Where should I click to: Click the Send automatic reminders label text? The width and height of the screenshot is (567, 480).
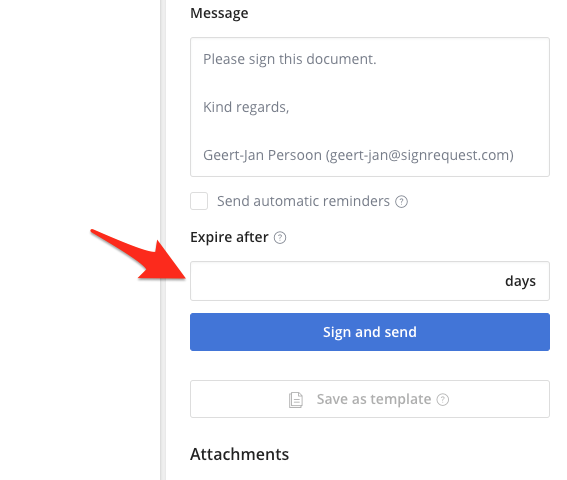pos(303,201)
